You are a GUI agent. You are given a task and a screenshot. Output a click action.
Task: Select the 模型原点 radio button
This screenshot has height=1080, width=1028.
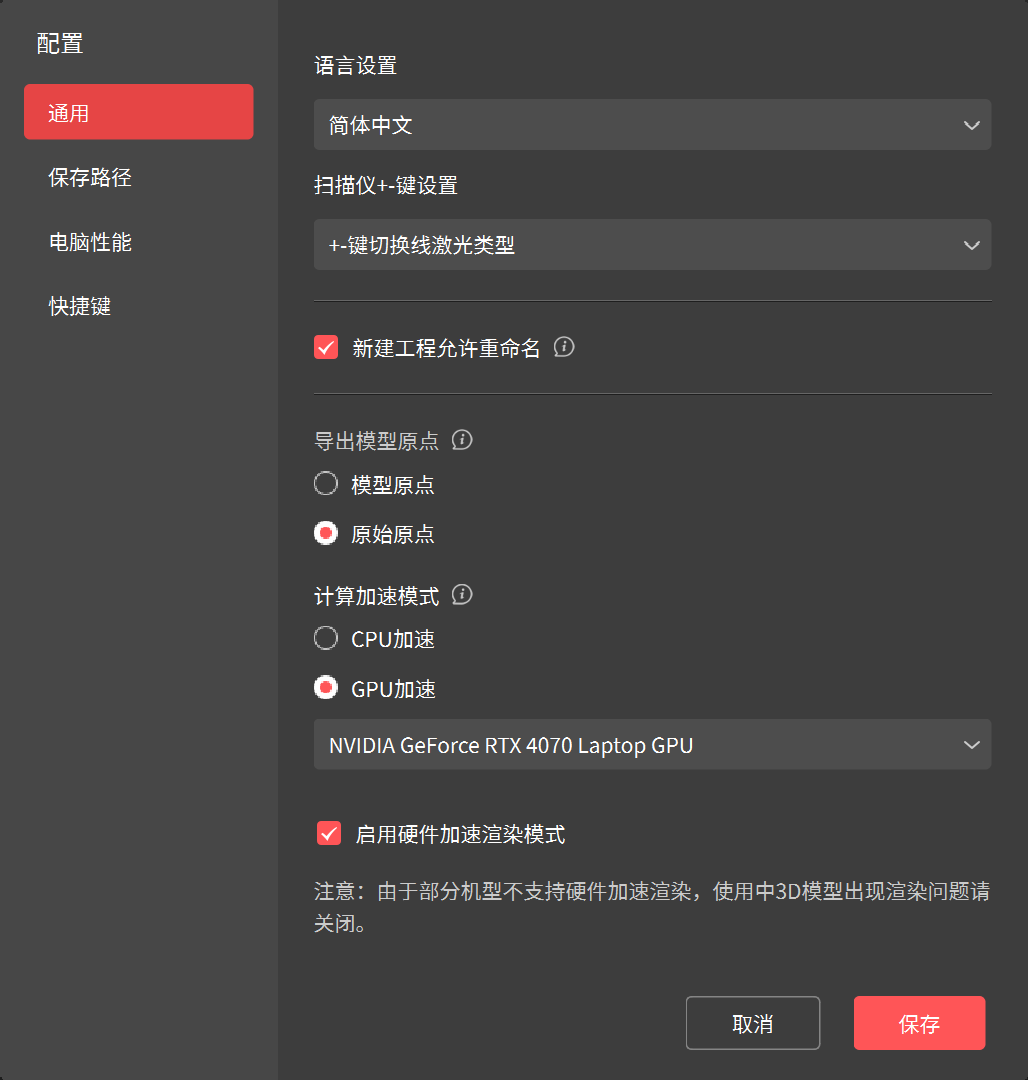326,485
